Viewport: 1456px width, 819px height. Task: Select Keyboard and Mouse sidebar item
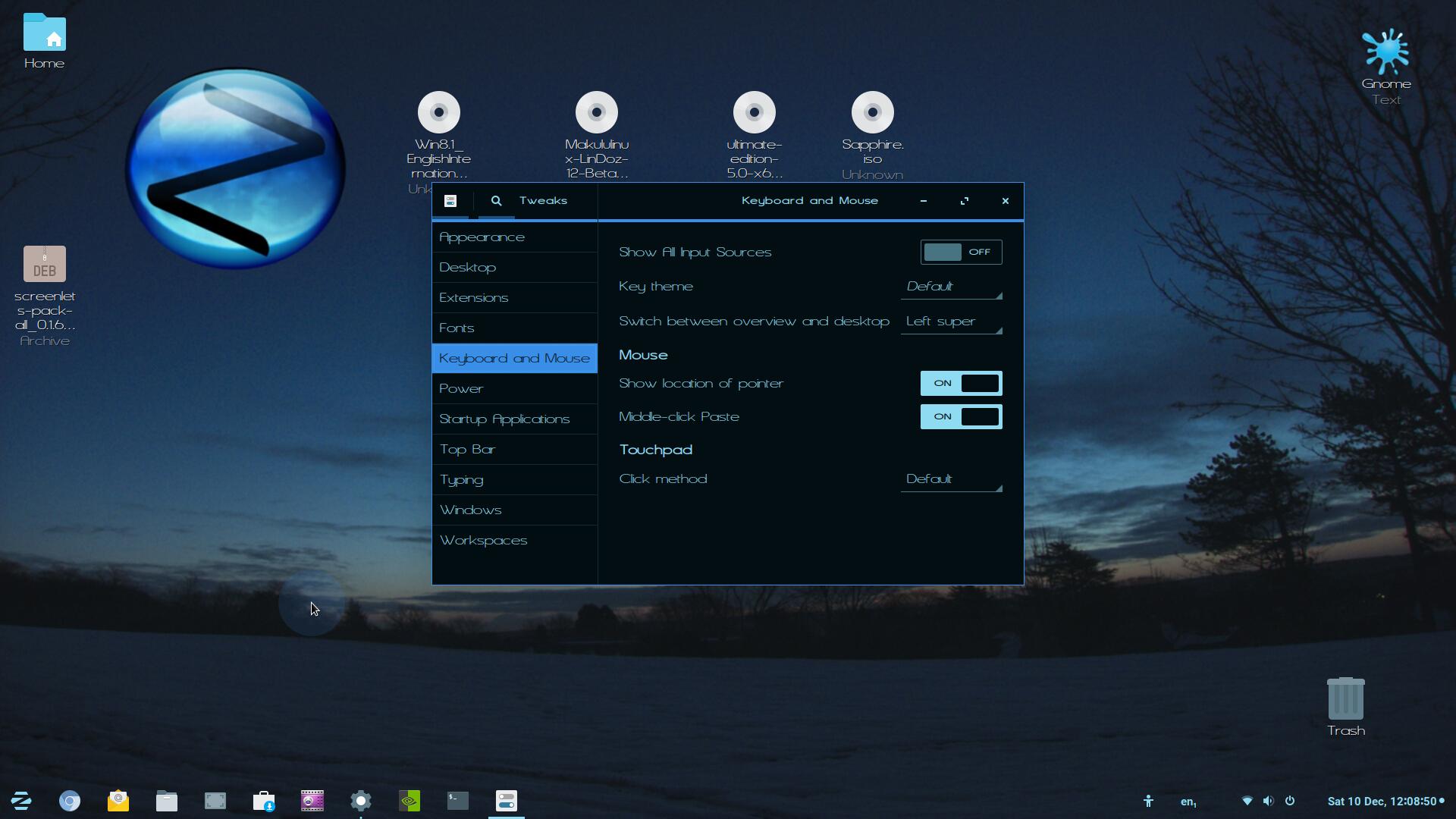[x=515, y=357]
